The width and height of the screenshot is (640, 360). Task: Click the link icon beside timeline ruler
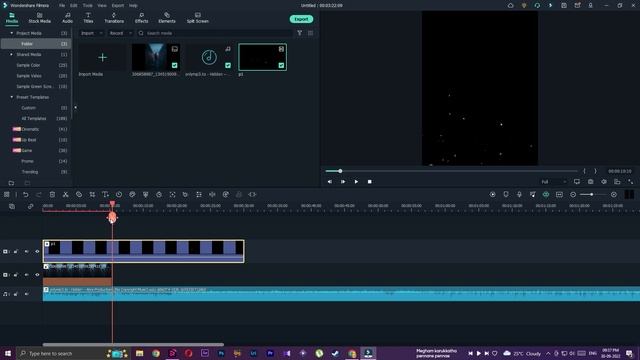coord(30,207)
